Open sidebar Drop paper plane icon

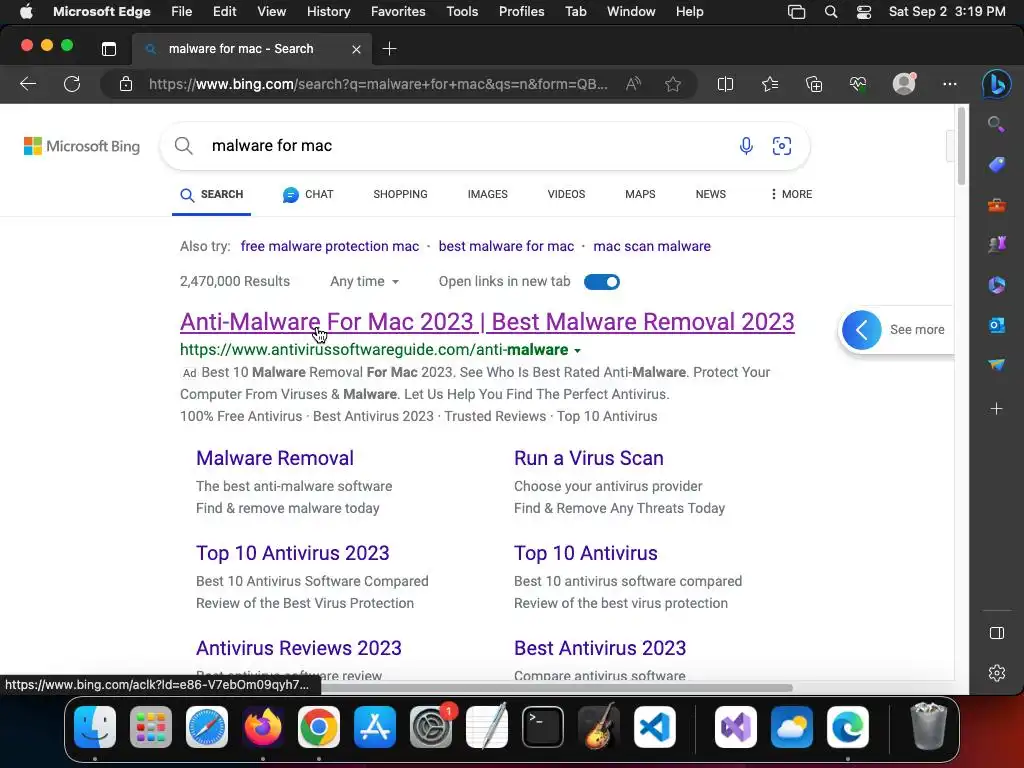click(x=997, y=365)
